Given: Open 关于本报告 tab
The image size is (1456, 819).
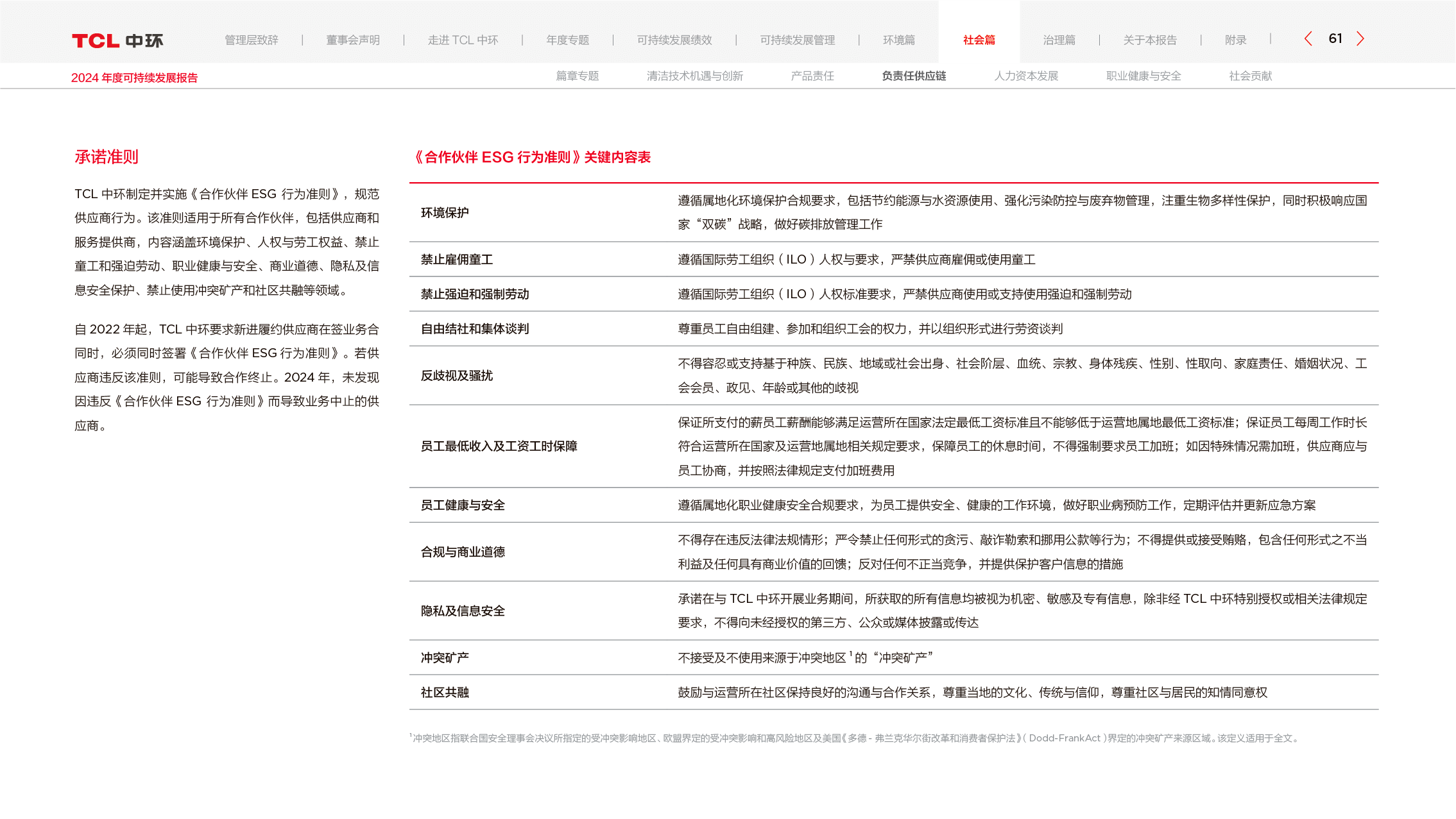Looking at the screenshot, I should coord(1149,40).
